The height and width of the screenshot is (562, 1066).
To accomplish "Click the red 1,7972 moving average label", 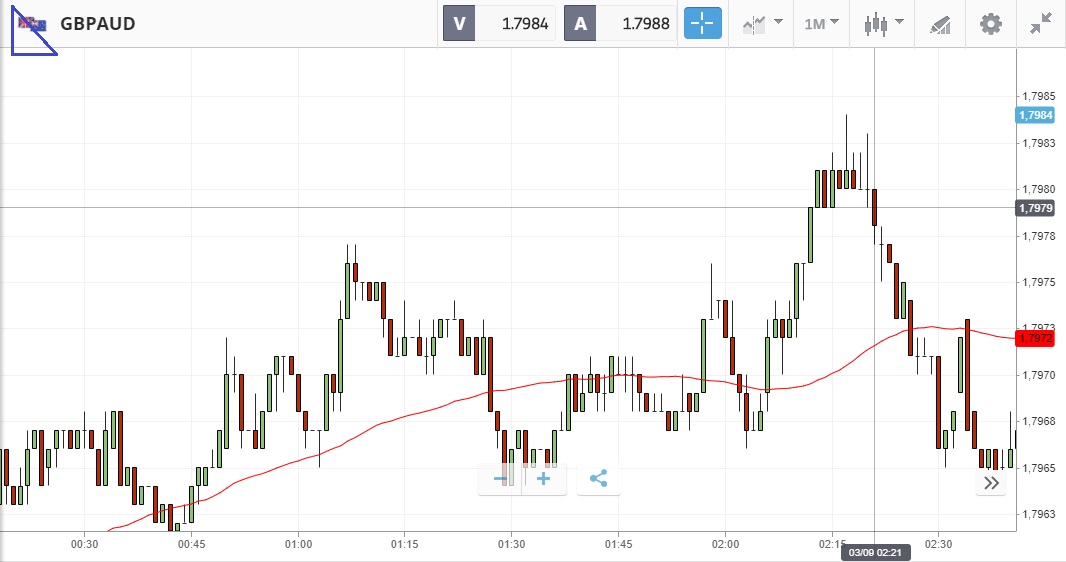I will (x=1035, y=338).
